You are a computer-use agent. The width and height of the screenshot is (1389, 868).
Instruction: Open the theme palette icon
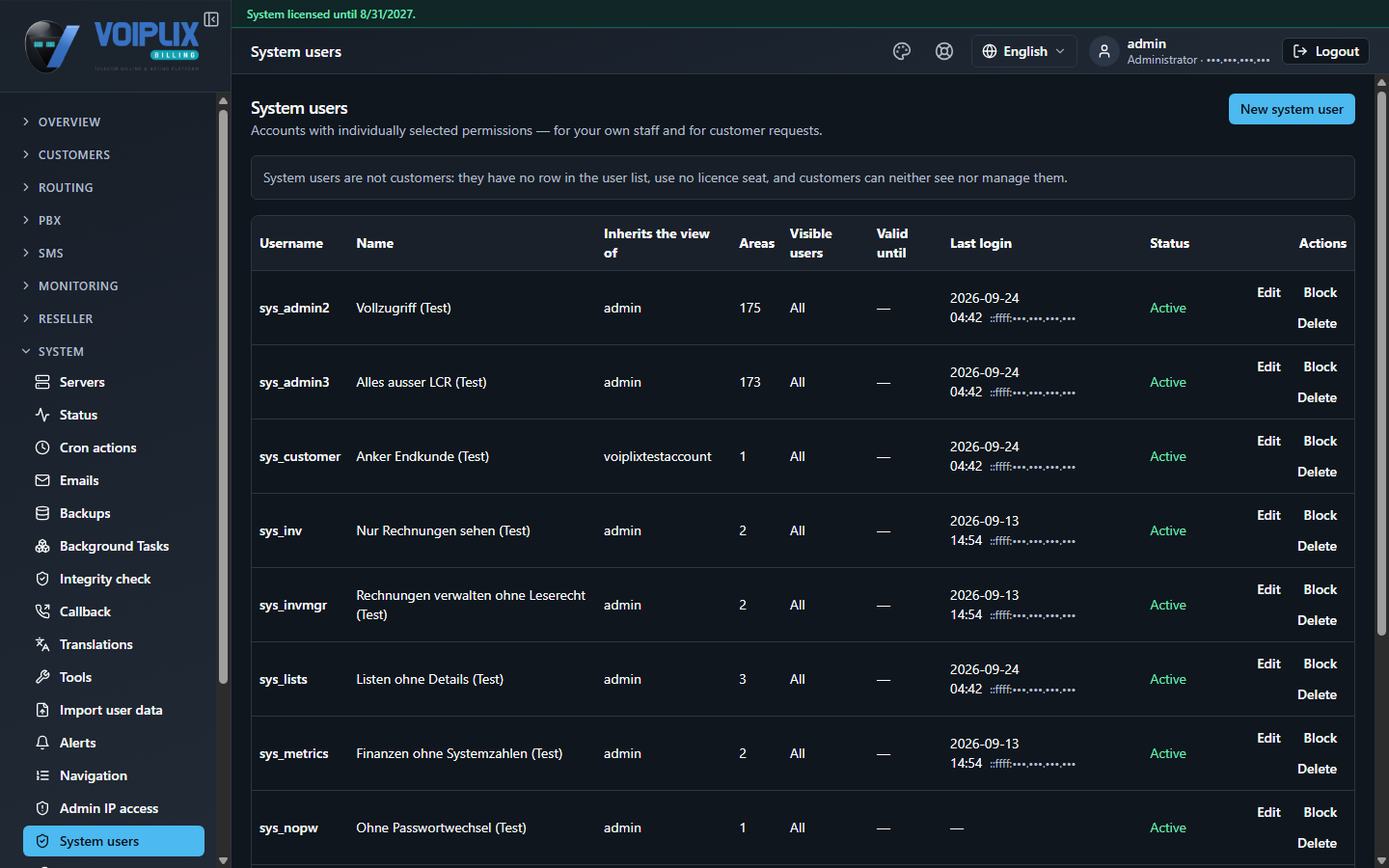[x=902, y=51]
